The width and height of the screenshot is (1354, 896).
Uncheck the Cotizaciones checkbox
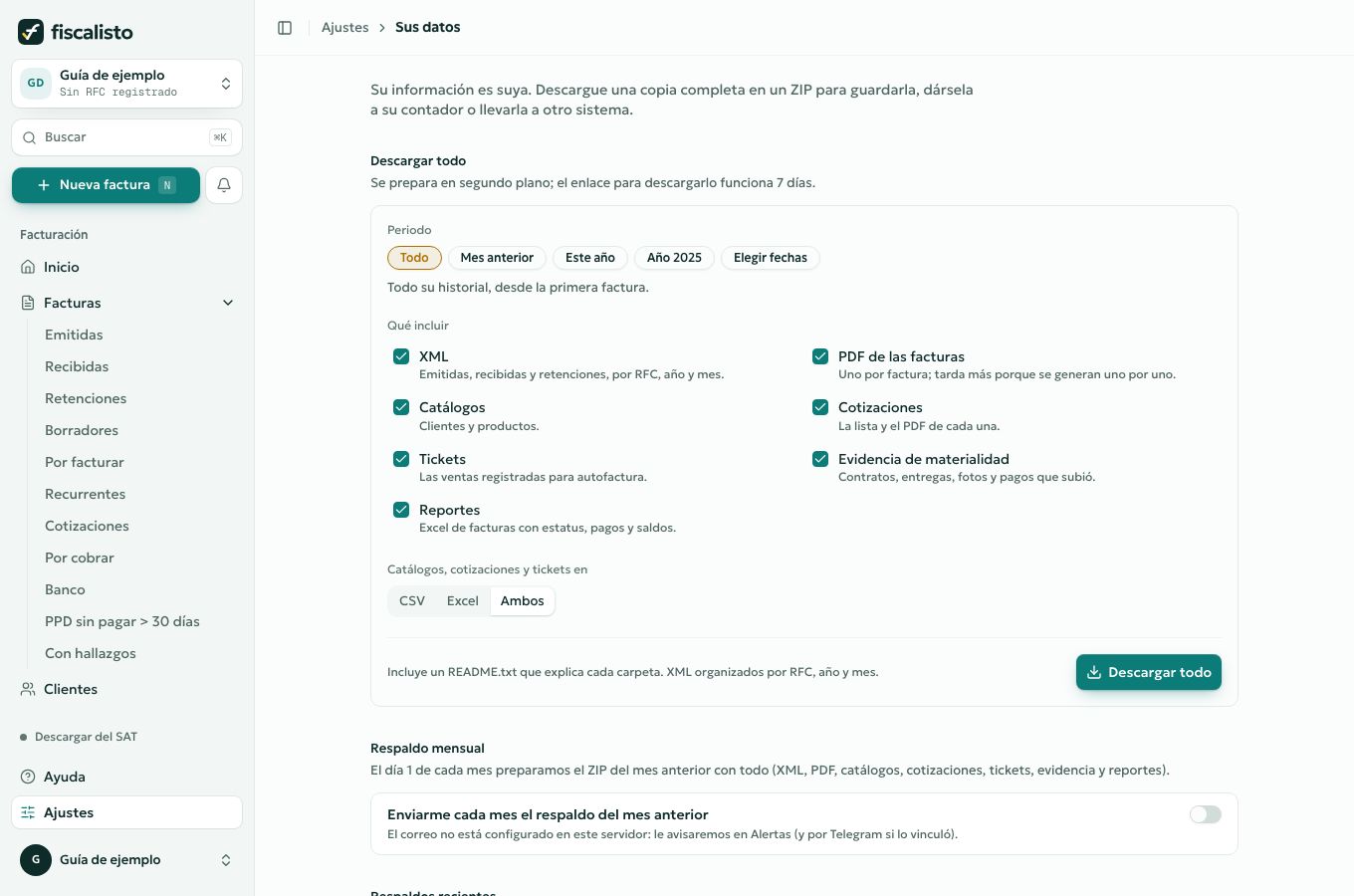pyautogui.click(x=820, y=407)
